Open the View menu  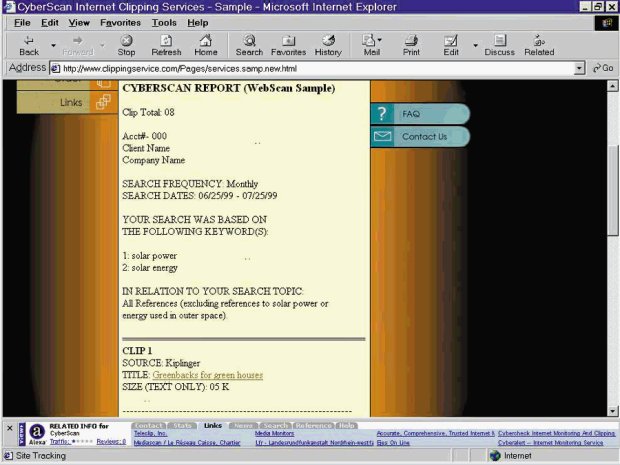click(79, 23)
